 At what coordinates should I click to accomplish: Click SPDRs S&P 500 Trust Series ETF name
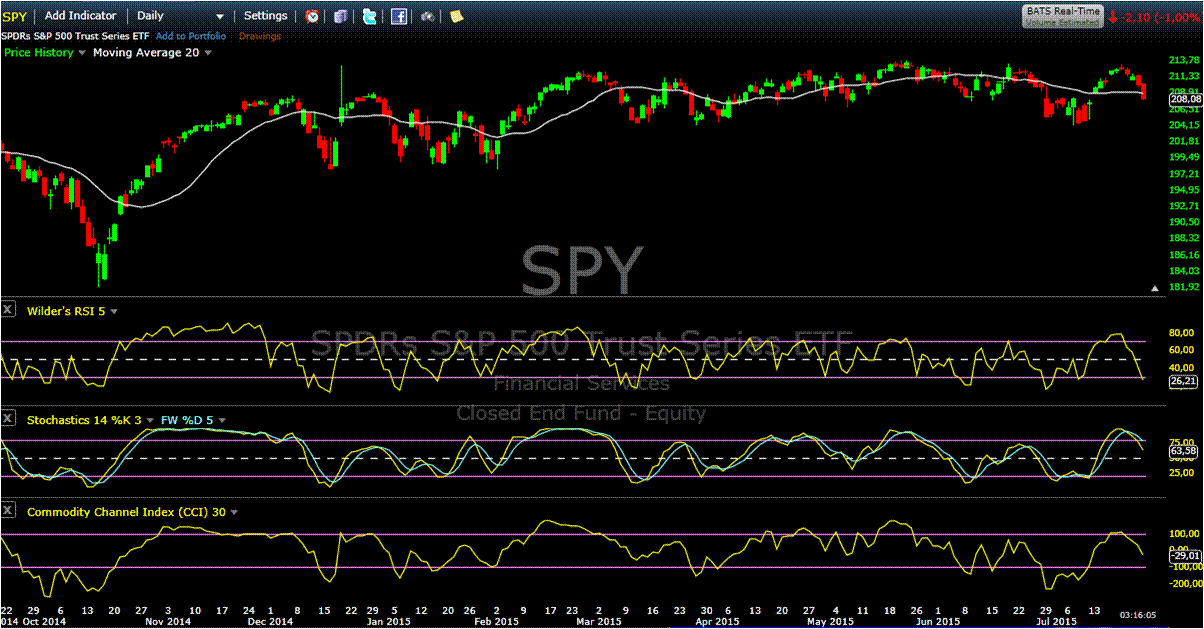coord(76,36)
